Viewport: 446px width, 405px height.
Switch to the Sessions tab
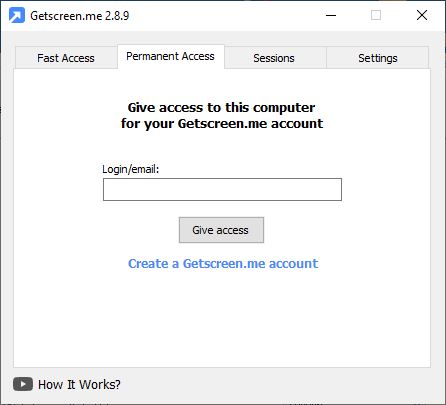pyautogui.click(x=274, y=58)
